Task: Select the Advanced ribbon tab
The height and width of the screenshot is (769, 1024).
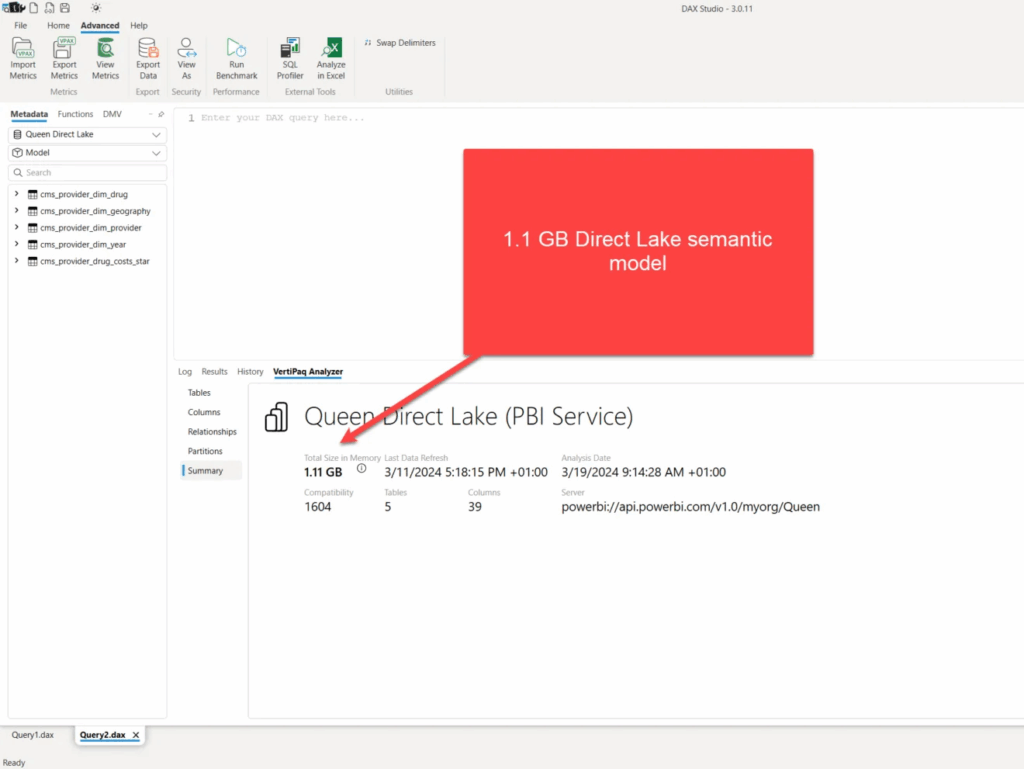Action: [100, 25]
